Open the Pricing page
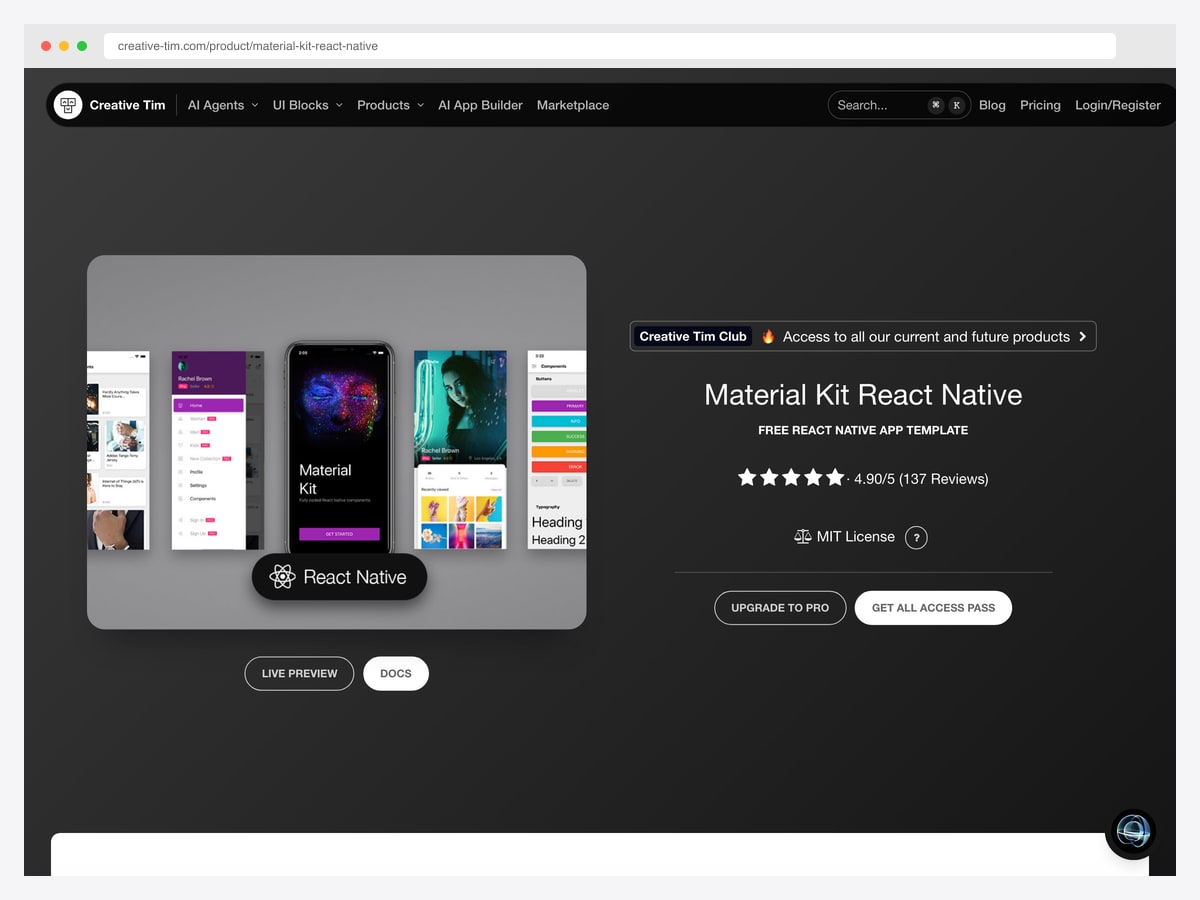Screen dimensions: 1200x900 [1040, 105]
